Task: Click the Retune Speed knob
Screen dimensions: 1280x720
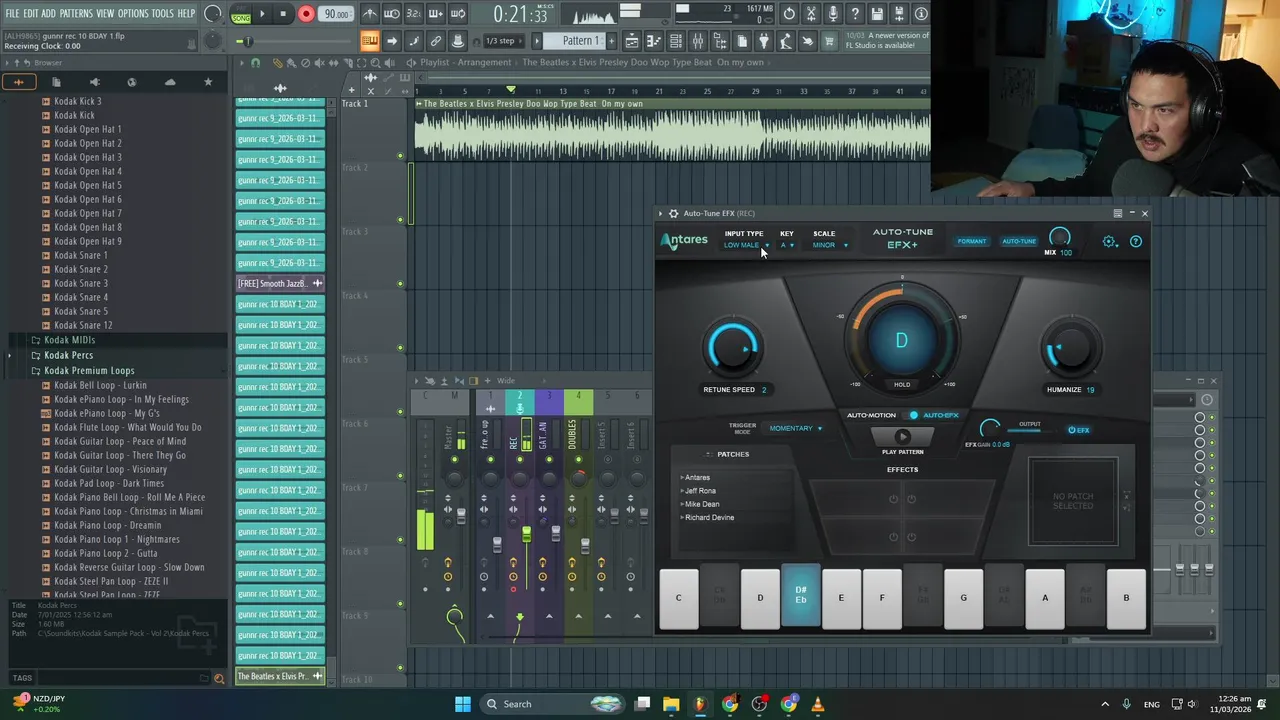Action: pos(733,348)
